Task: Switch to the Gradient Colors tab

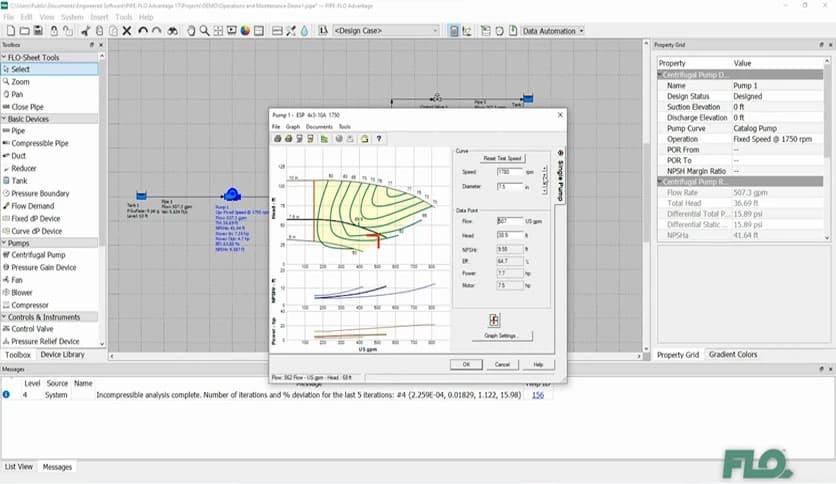Action: pyautogui.click(x=733, y=354)
